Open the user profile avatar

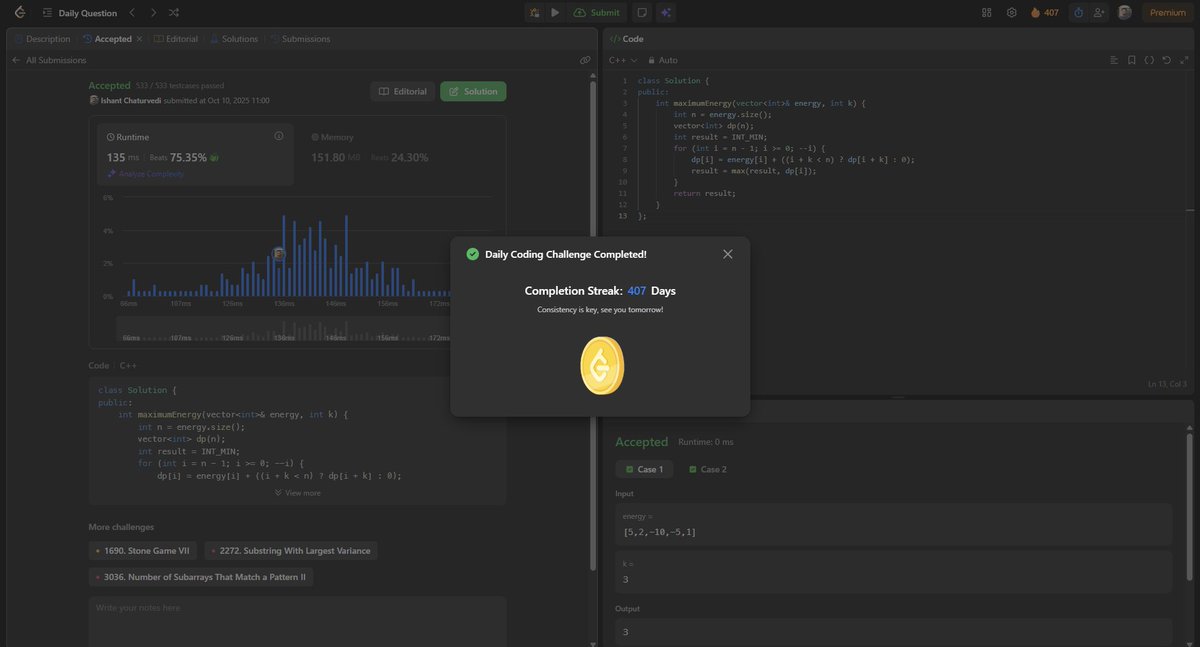[x=1125, y=13]
